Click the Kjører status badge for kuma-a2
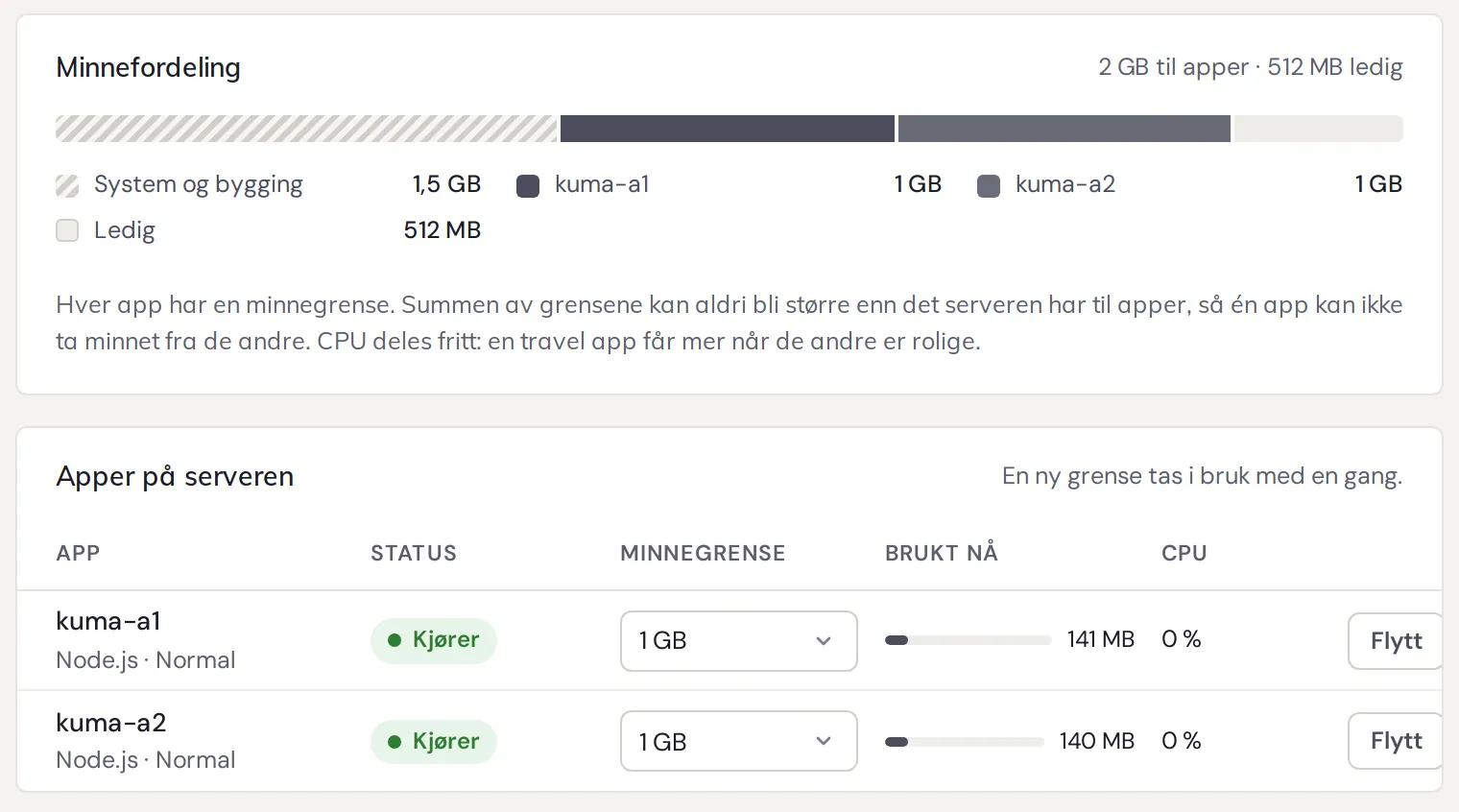 pyautogui.click(x=434, y=741)
